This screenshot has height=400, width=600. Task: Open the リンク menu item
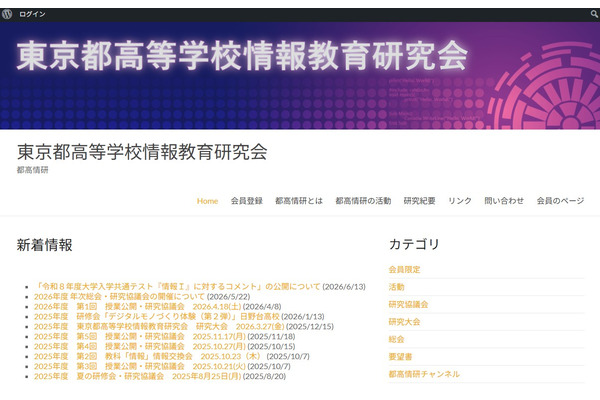pos(460,201)
